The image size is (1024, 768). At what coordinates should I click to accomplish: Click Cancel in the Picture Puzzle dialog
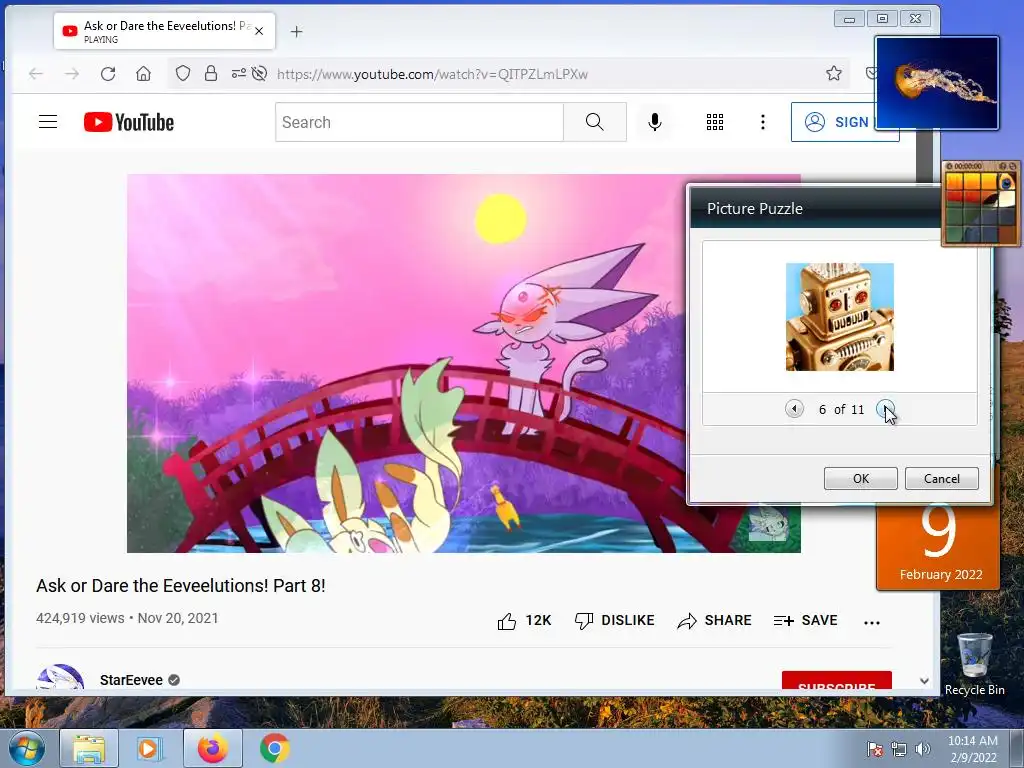[942, 479]
